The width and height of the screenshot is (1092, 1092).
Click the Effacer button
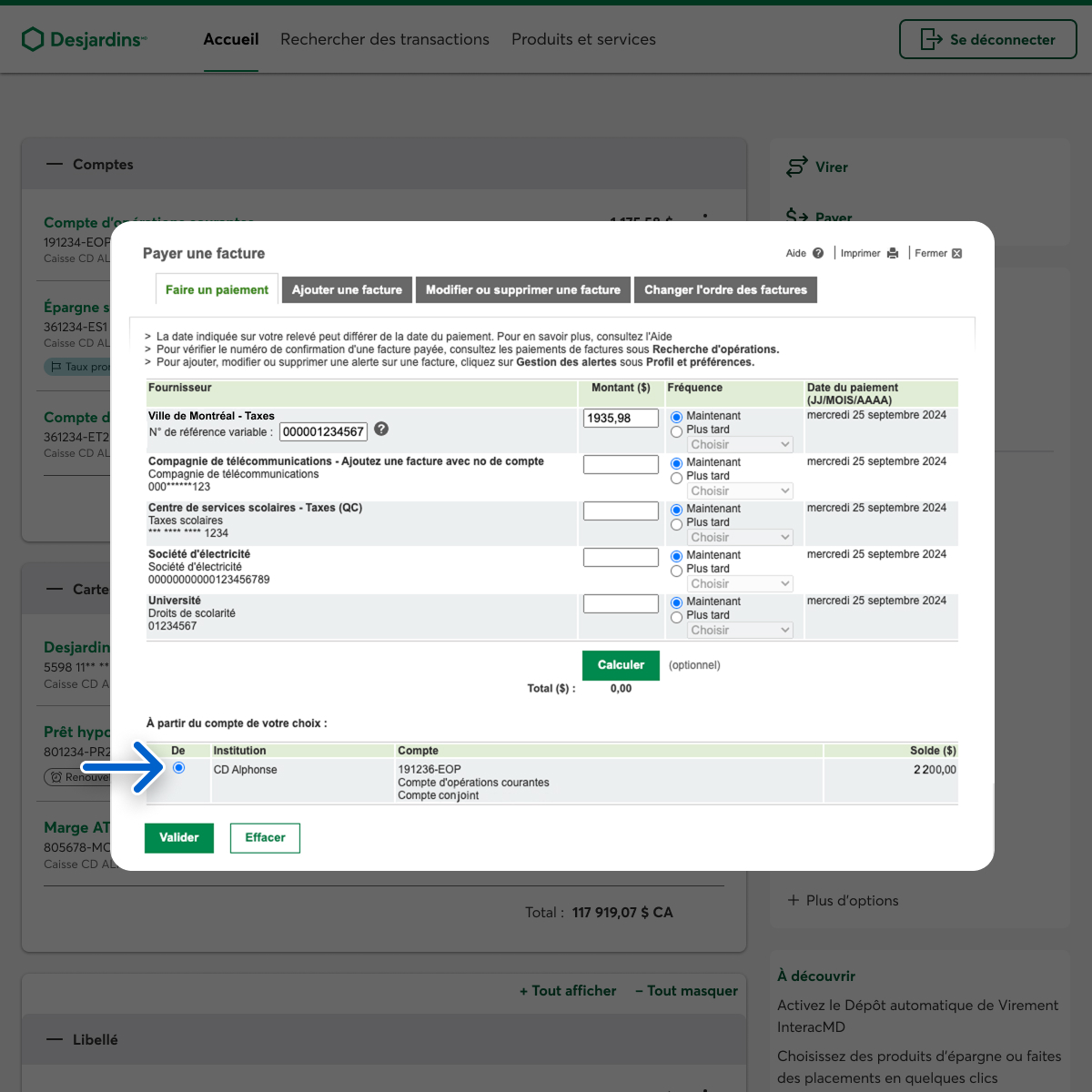[265, 838]
